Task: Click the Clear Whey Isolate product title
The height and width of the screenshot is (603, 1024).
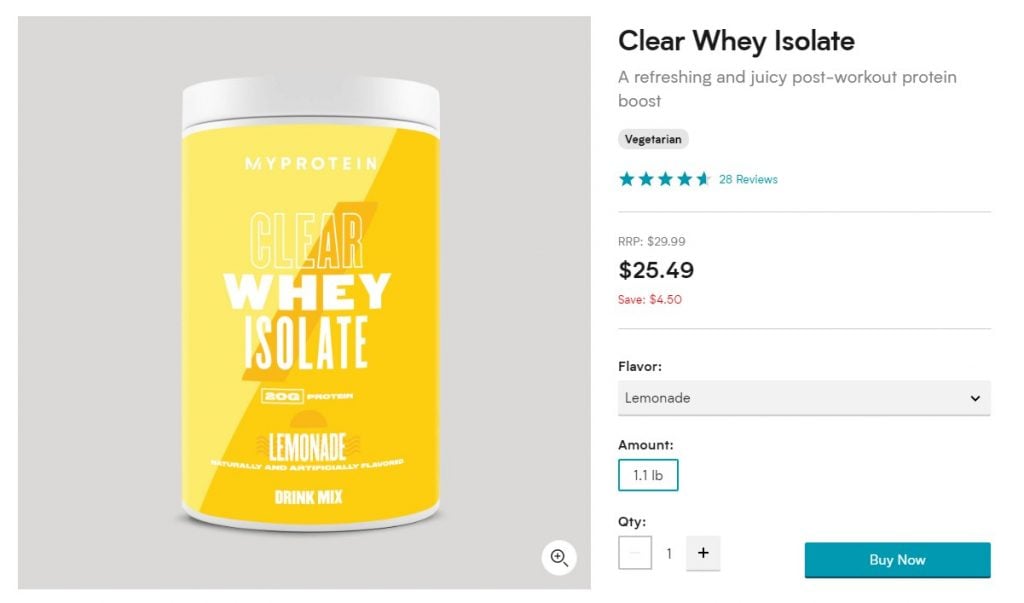Action: pyautogui.click(x=736, y=41)
